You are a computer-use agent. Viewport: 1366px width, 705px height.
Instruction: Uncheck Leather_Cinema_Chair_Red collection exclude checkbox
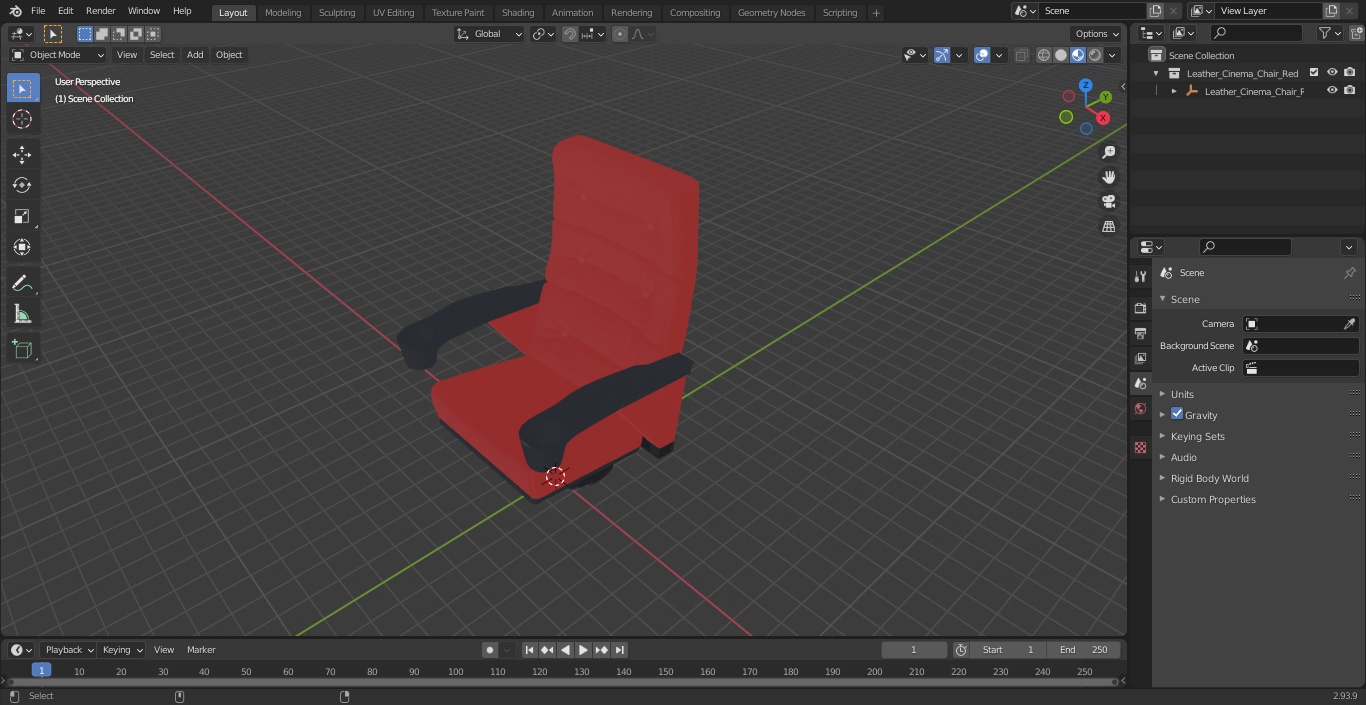[1314, 73]
